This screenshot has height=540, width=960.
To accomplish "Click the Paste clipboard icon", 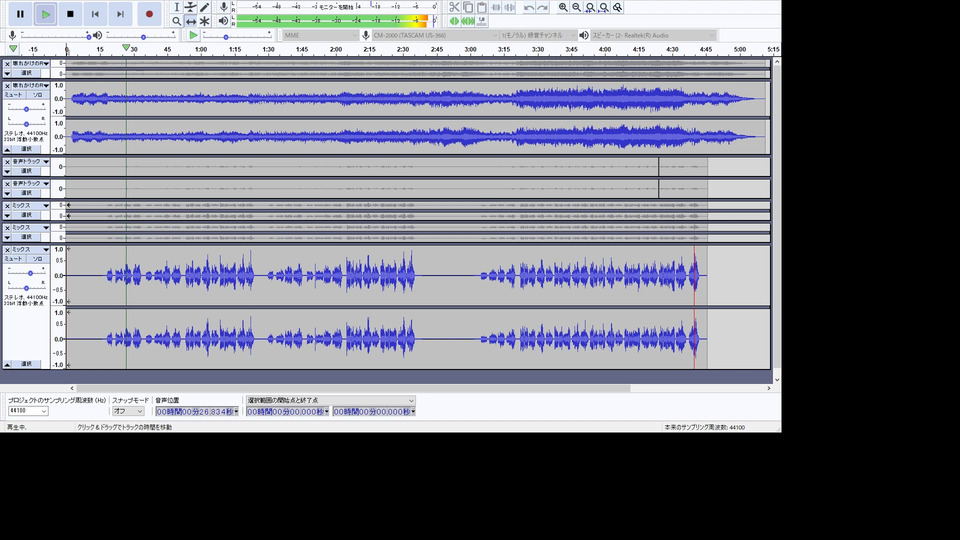I will tap(482, 7).
